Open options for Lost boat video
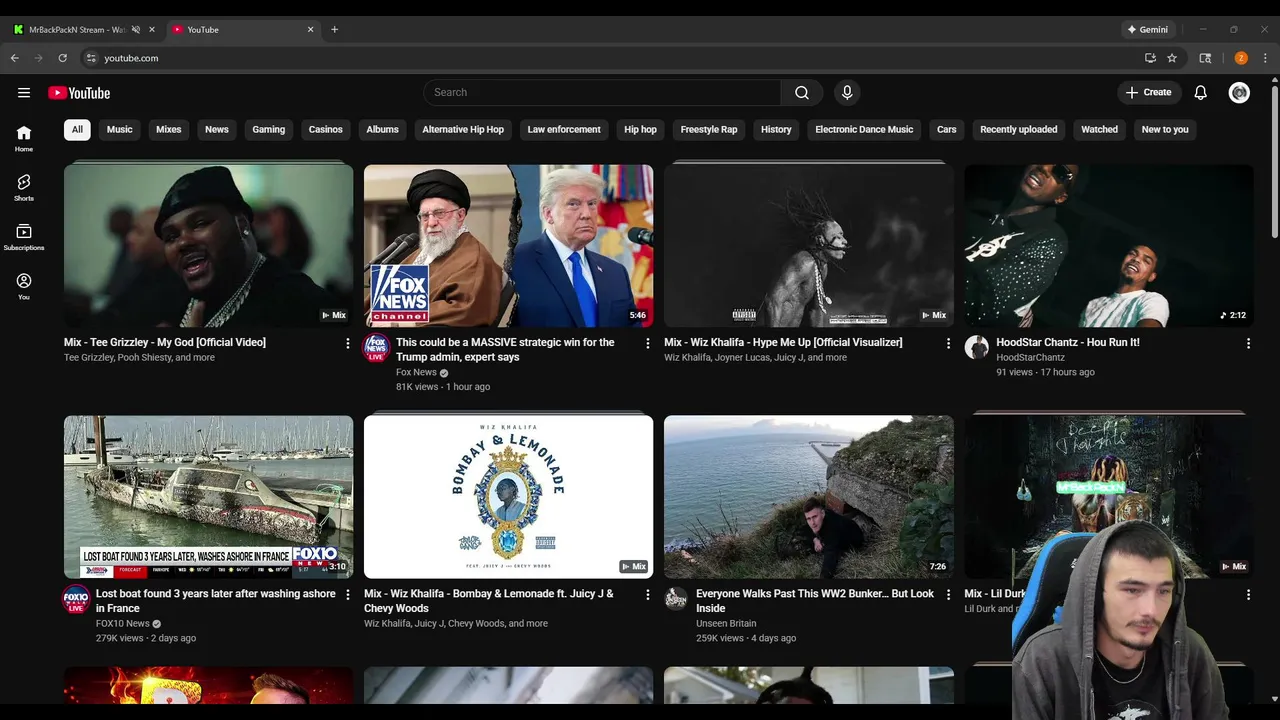Screen dimensions: 1280x720 coord(348,594)
